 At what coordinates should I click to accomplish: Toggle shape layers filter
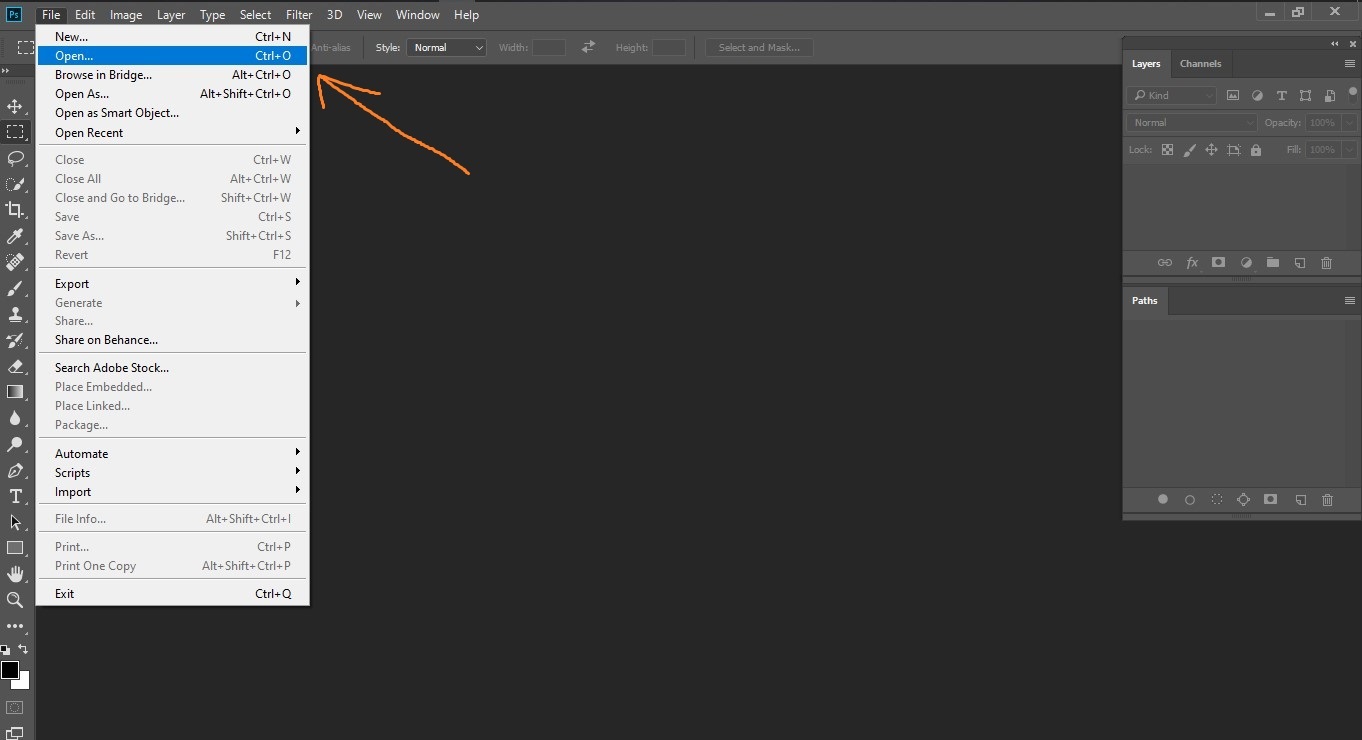pos(1305,95)
